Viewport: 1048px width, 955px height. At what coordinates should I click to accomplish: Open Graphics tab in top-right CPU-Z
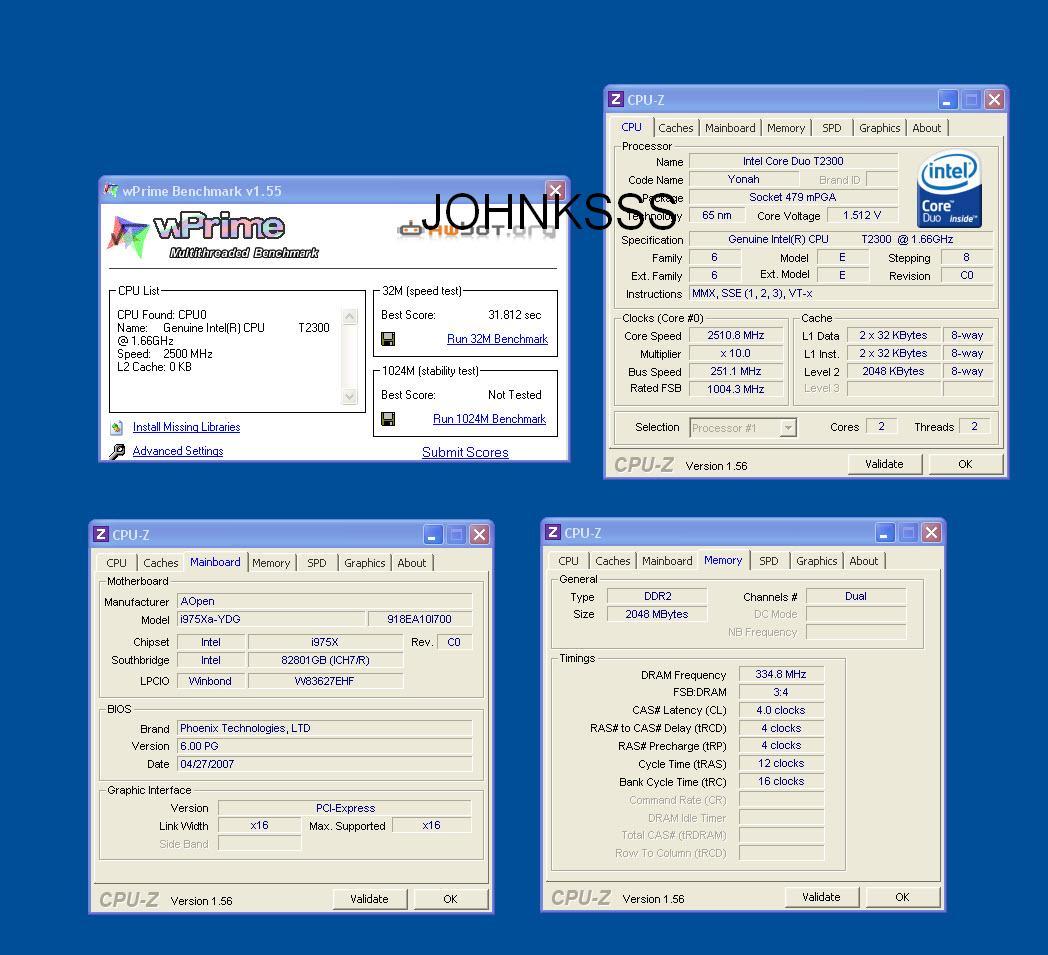click(x=880, y=128)
